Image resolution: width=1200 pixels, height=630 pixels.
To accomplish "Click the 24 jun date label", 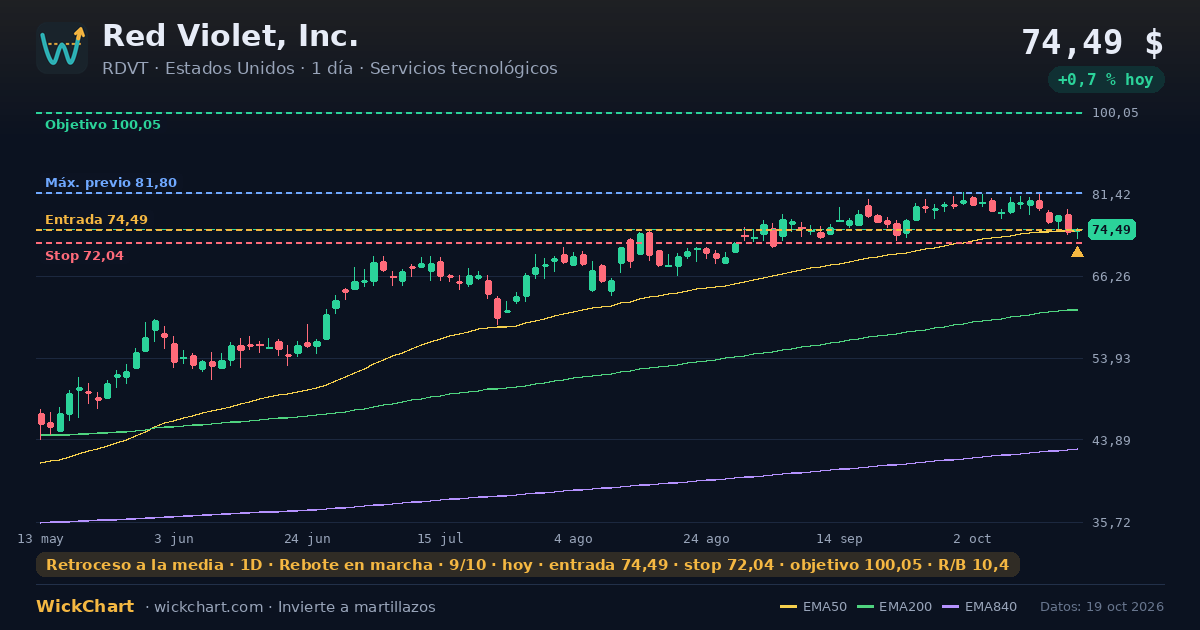I will coord(307,538).
